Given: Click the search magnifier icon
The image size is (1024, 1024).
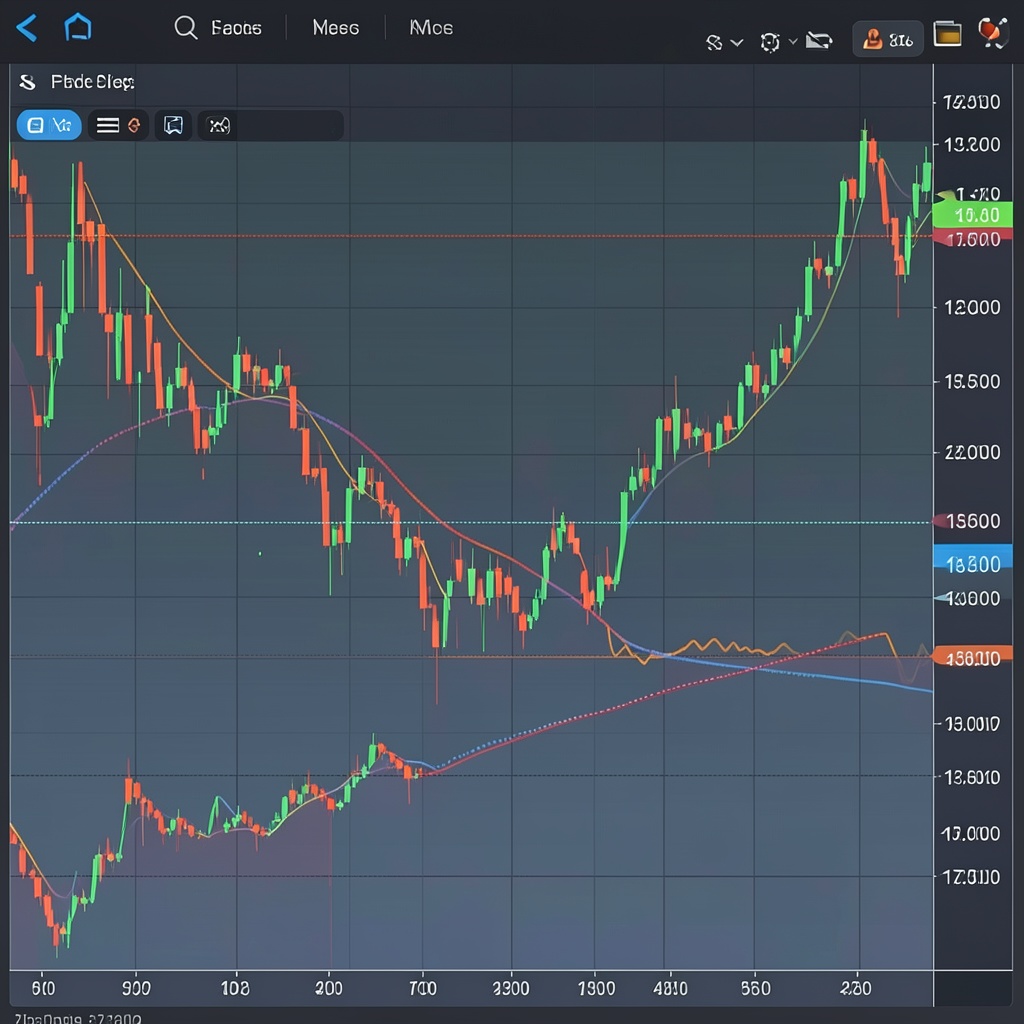Looking at the screenshot, I should (x=185, y=27).
